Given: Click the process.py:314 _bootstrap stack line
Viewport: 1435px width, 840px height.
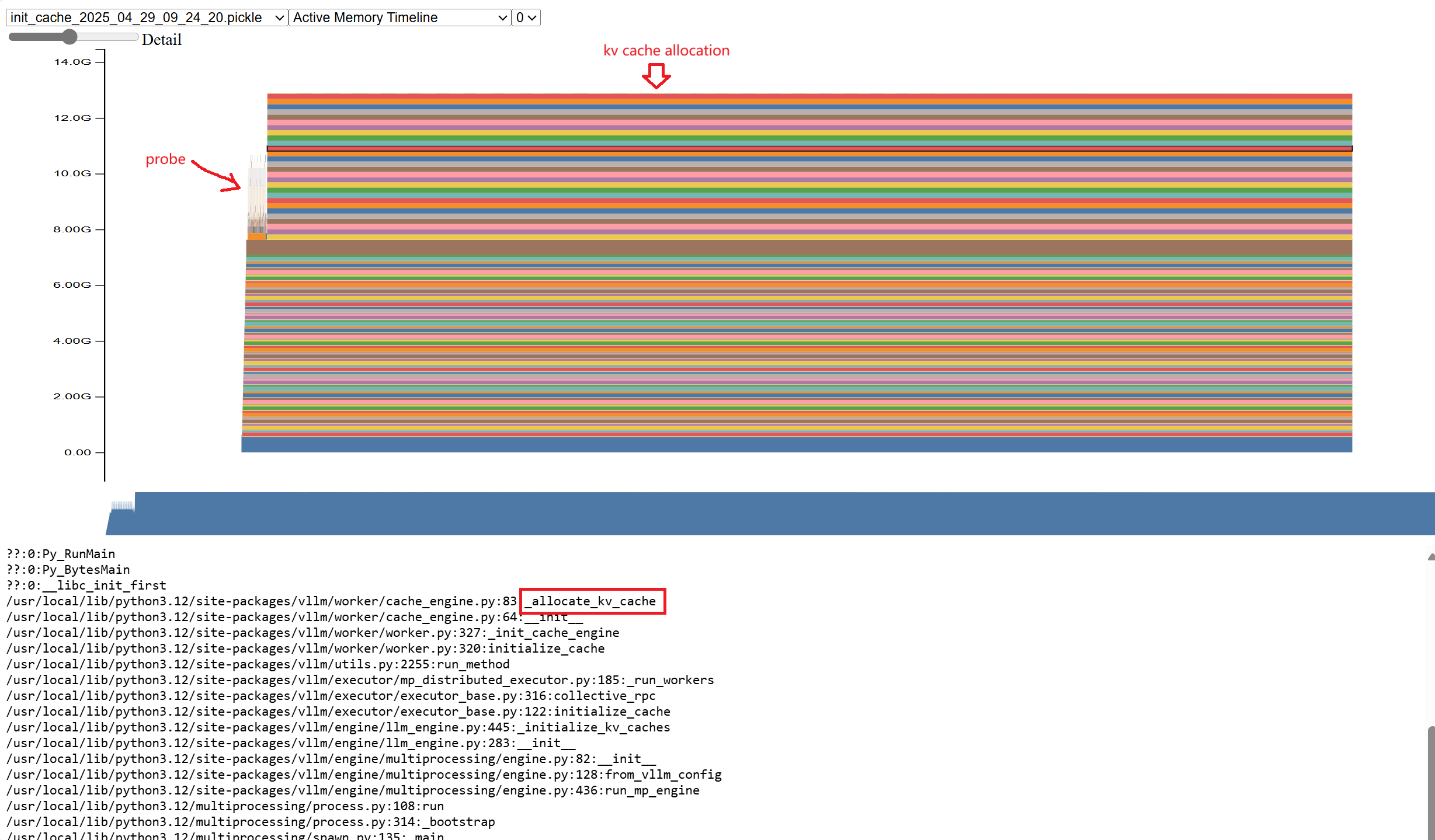Looking at the screenshot, I should (251, 822).
